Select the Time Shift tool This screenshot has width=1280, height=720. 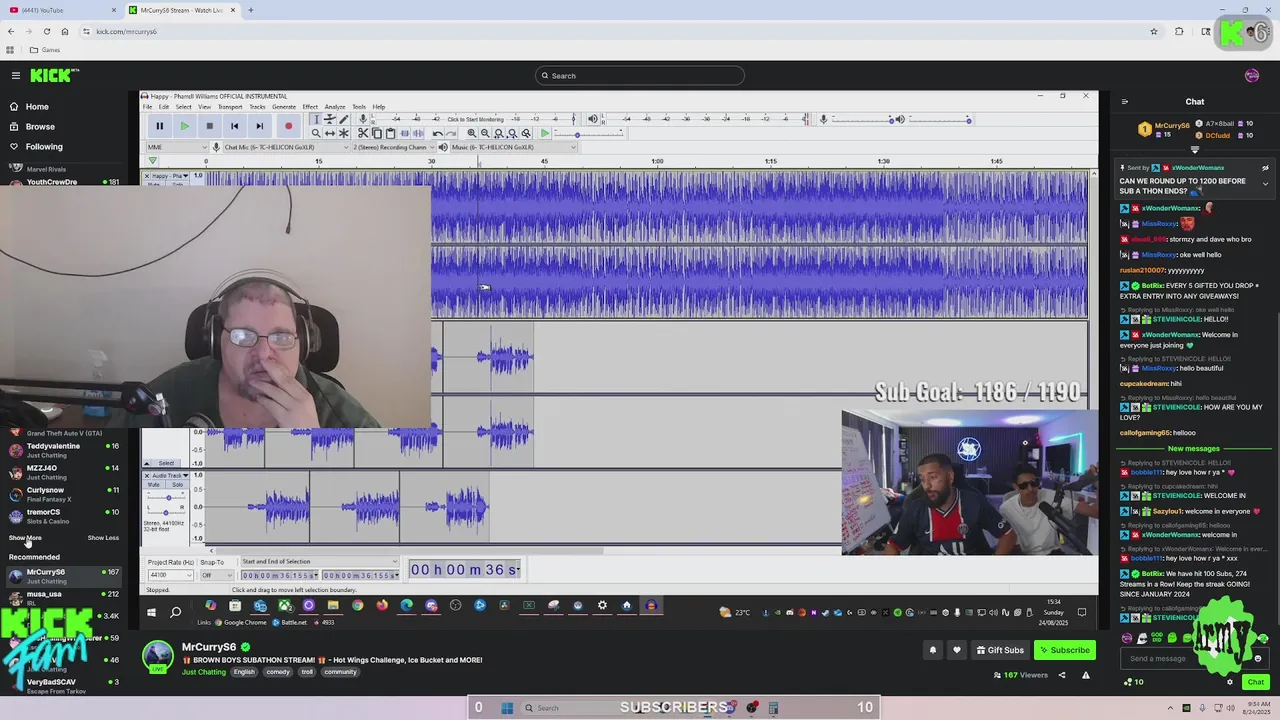click(x=330, y=133)
